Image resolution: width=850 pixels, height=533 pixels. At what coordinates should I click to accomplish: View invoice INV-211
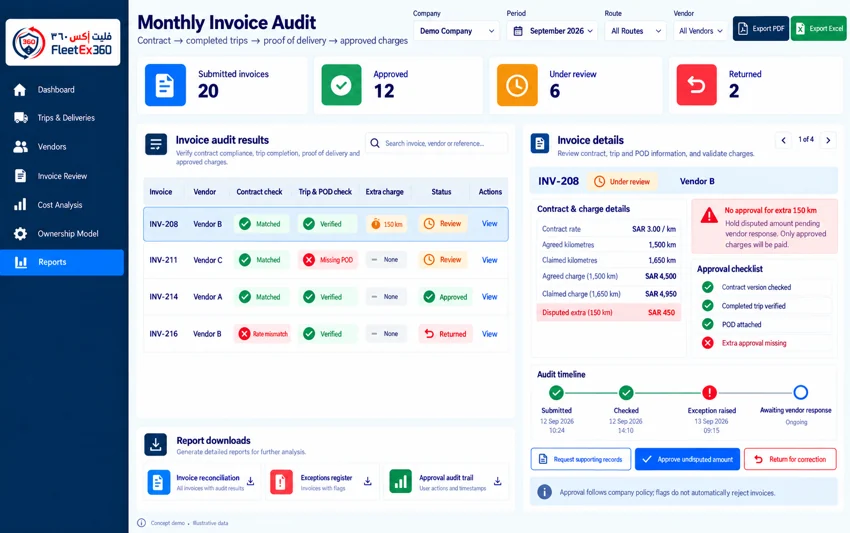490,260
